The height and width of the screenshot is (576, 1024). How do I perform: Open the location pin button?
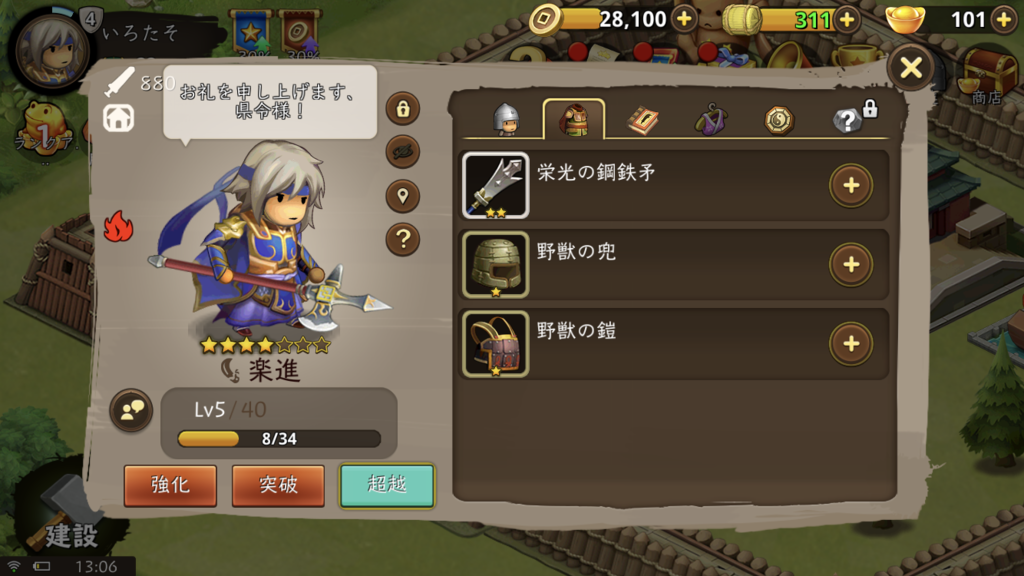tap(403, 196)
